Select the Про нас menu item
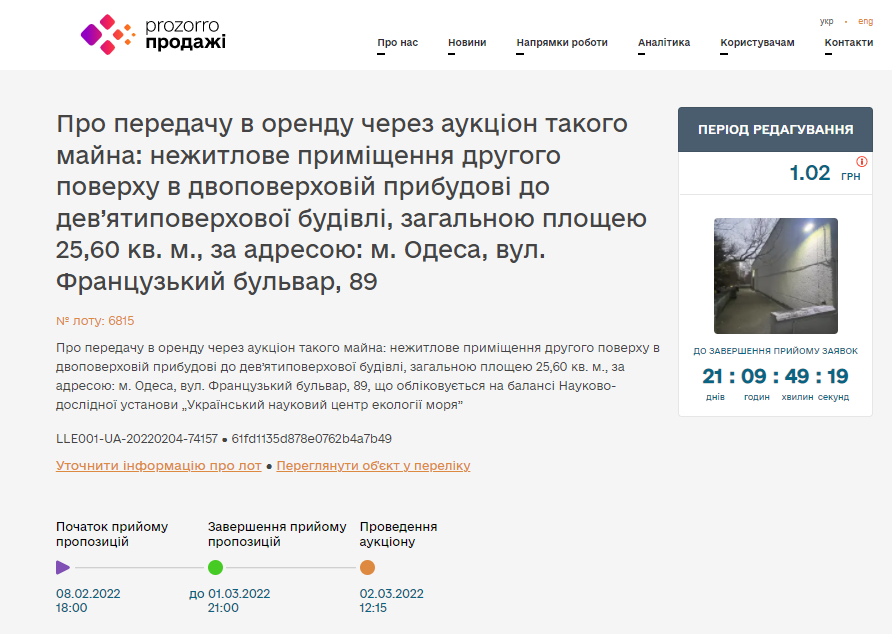892x634 pixels. [399, 42]
